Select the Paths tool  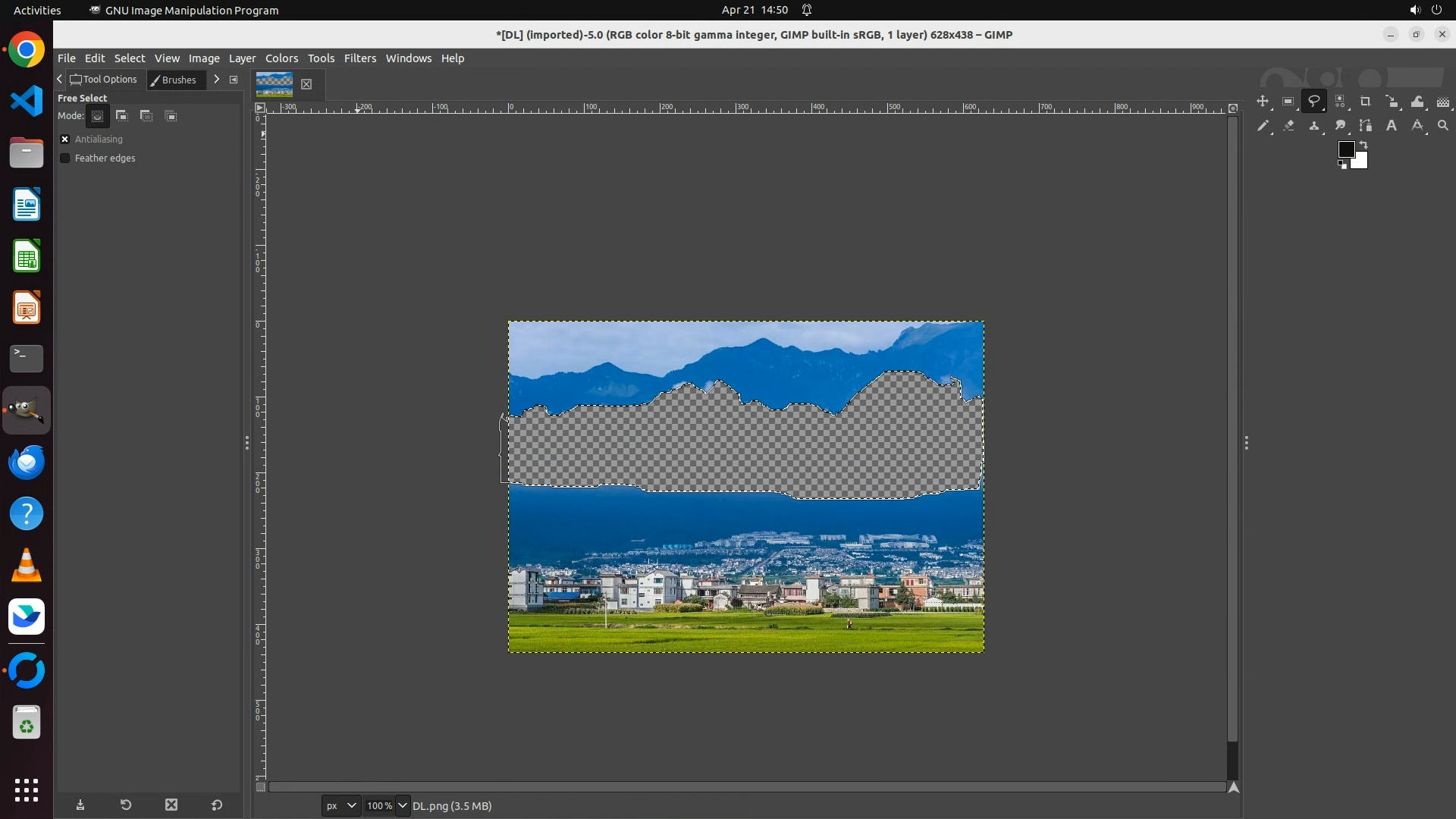point(1366,126)
